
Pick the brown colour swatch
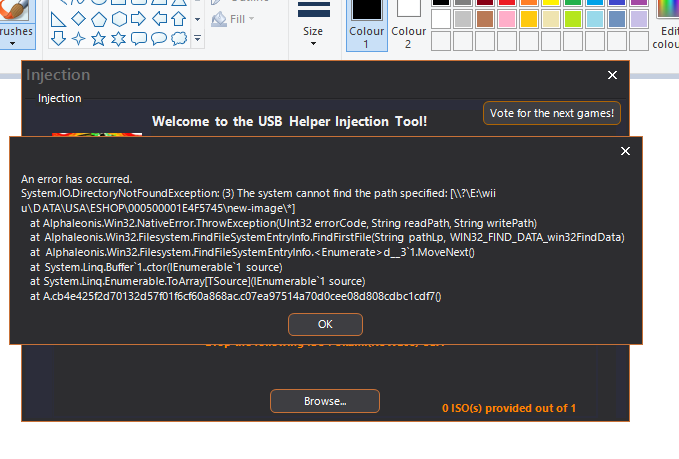click(x=485, y=19)
